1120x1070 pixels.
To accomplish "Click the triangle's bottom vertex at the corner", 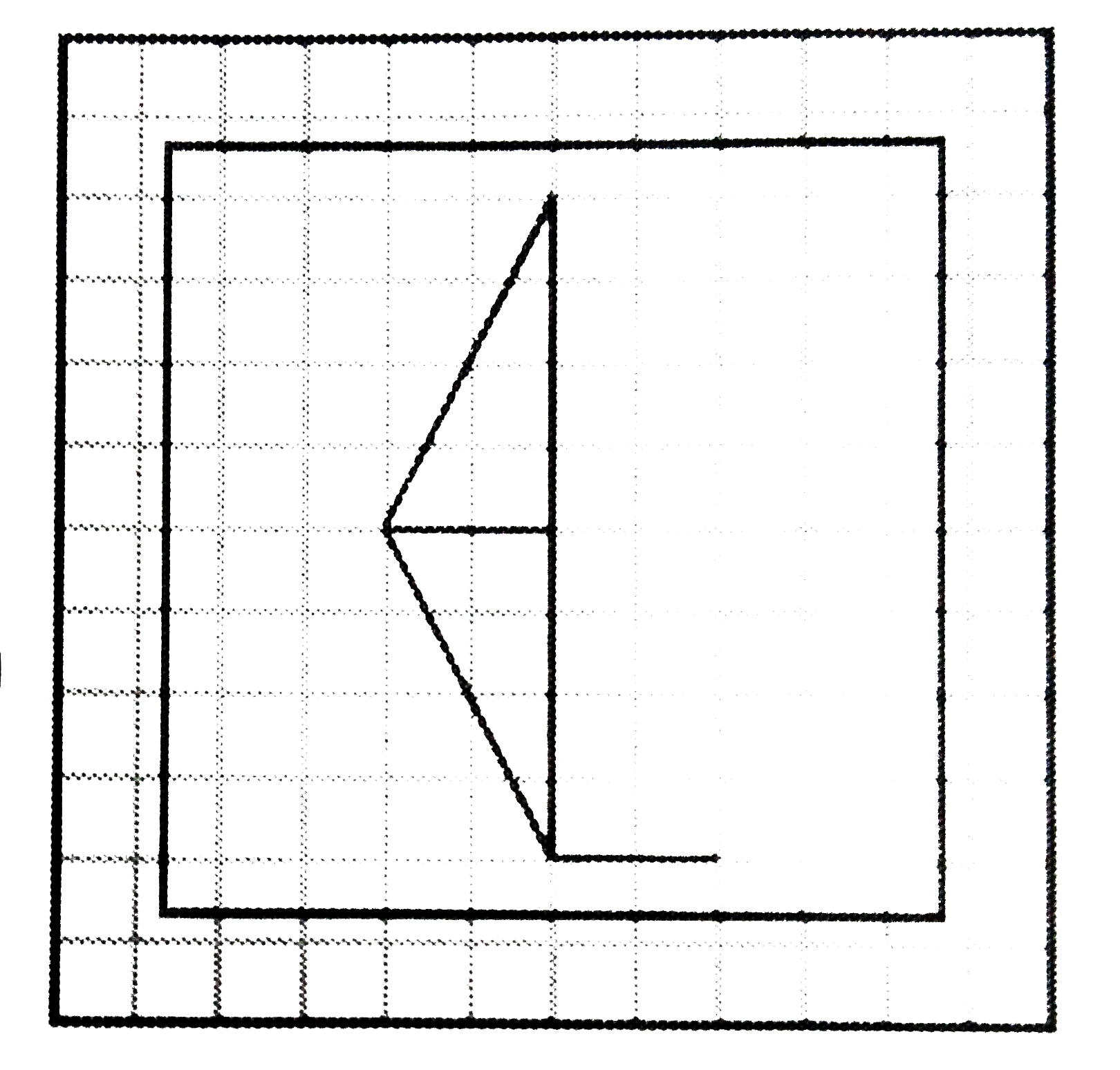I will coord(551,858).
